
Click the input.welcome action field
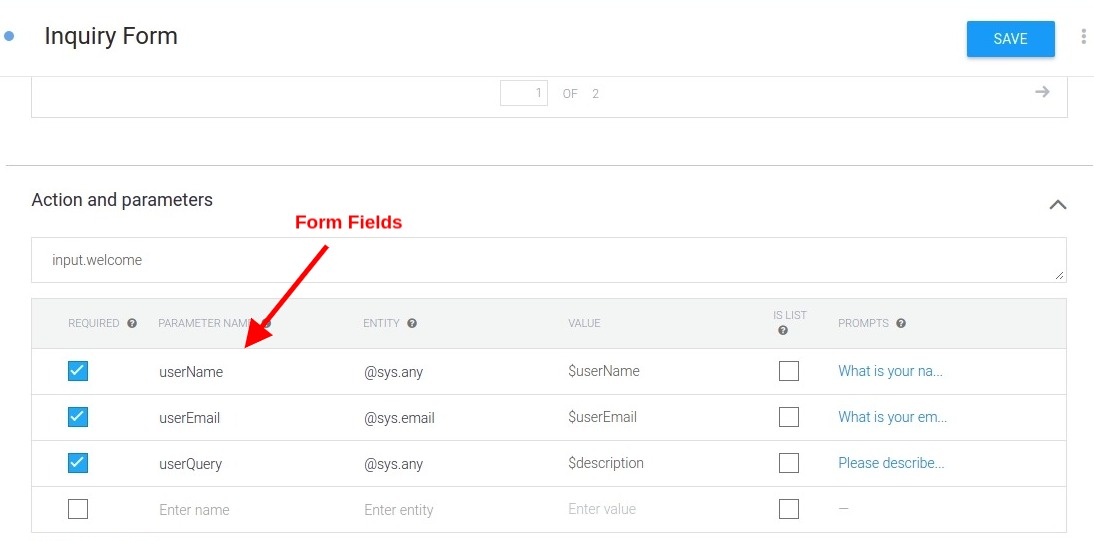(x=548, y=260)
